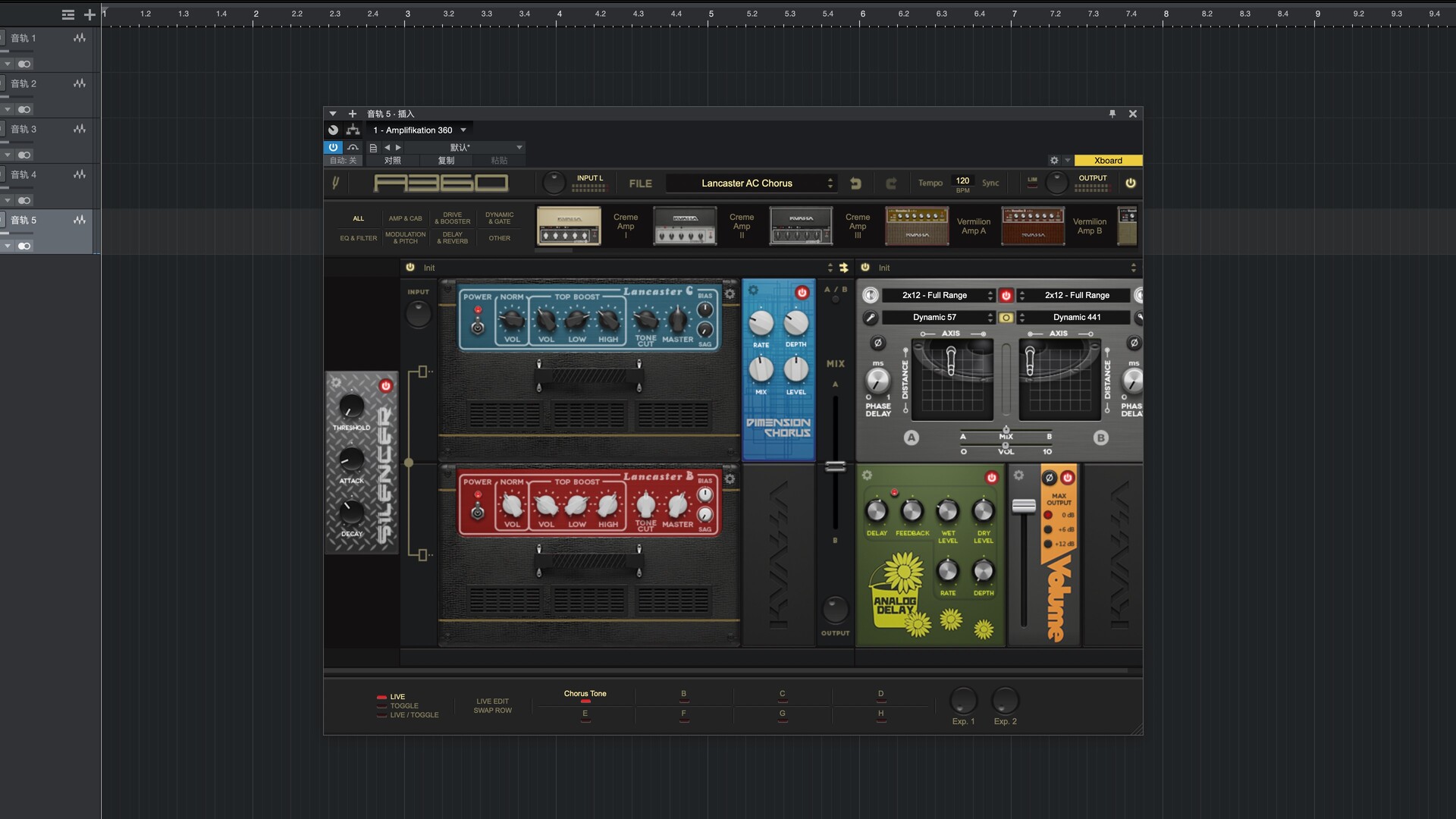1456x819 pixels.
Task: Click the Volume pedal fader handle
Action: coord(1024,506)
